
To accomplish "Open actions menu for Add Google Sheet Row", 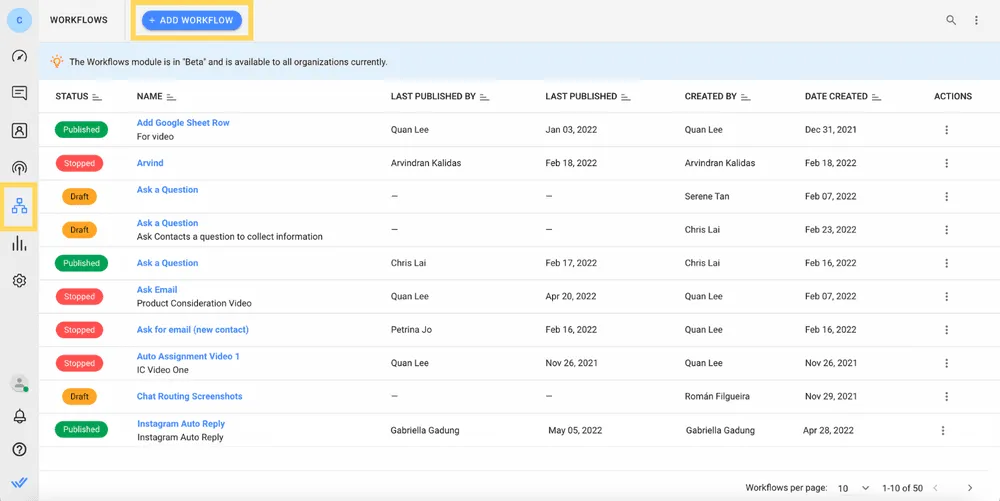I will [x=946, y=129].
